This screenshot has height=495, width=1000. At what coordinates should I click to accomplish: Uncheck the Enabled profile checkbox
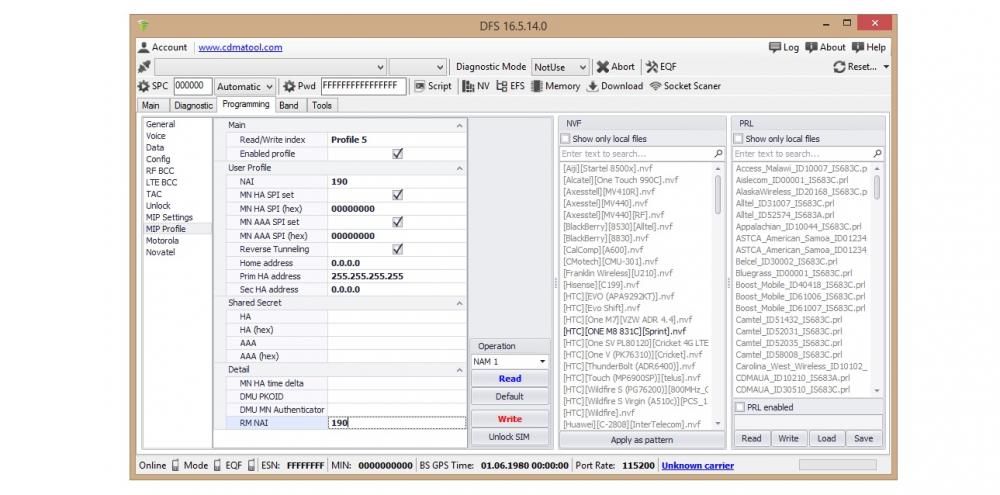[397, 154]
